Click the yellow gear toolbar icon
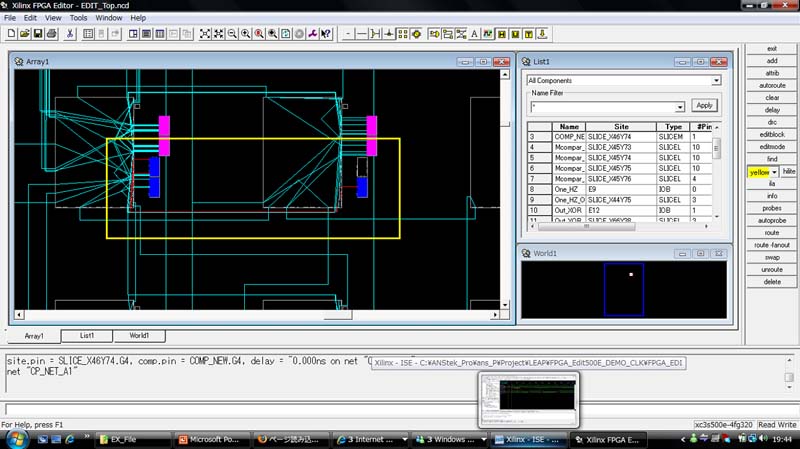800x449 pixels. (x=416, y=34)
